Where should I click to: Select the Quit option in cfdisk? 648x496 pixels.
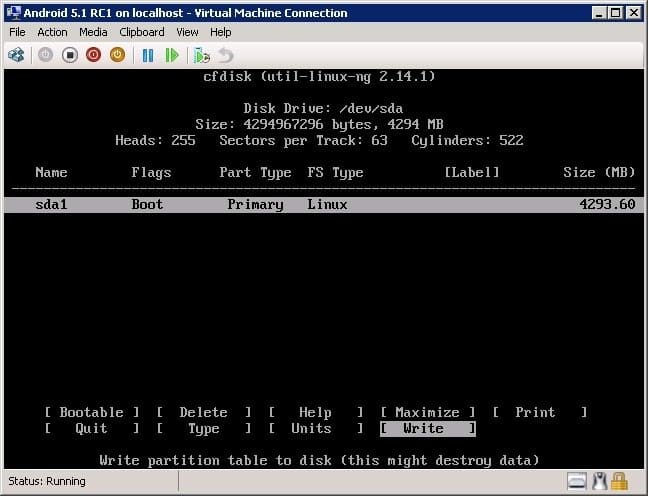click(92, 429)
